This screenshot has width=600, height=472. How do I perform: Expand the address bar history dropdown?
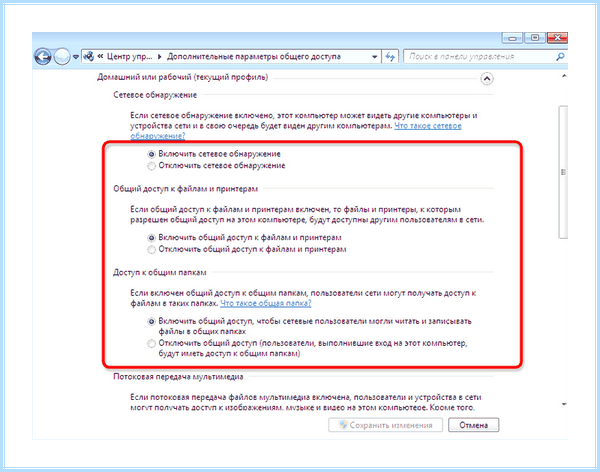[x=375, y=57]
